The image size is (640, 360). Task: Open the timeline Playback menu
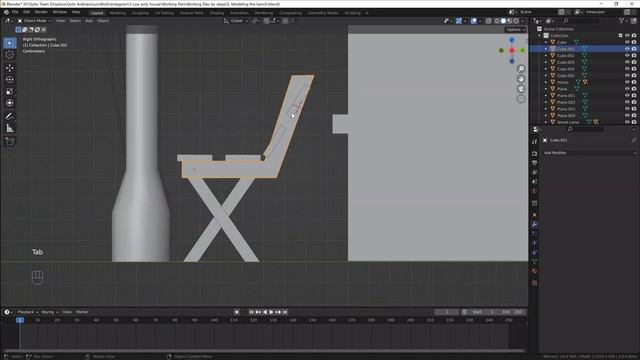(27, 312)
